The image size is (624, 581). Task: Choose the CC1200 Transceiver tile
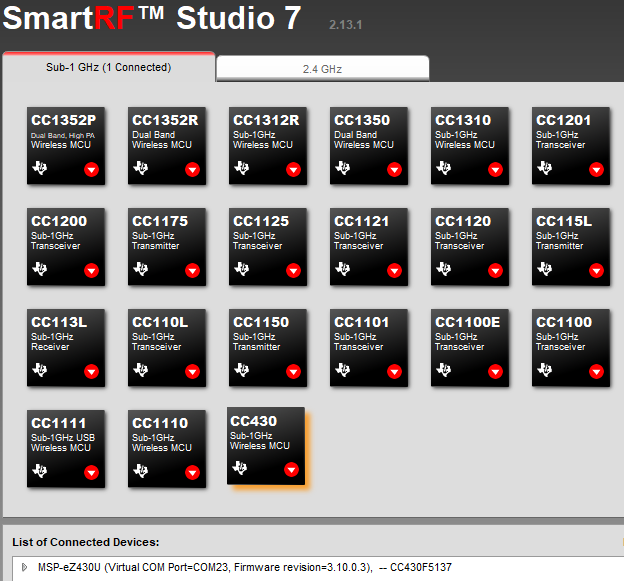click(x=66, y=247)
